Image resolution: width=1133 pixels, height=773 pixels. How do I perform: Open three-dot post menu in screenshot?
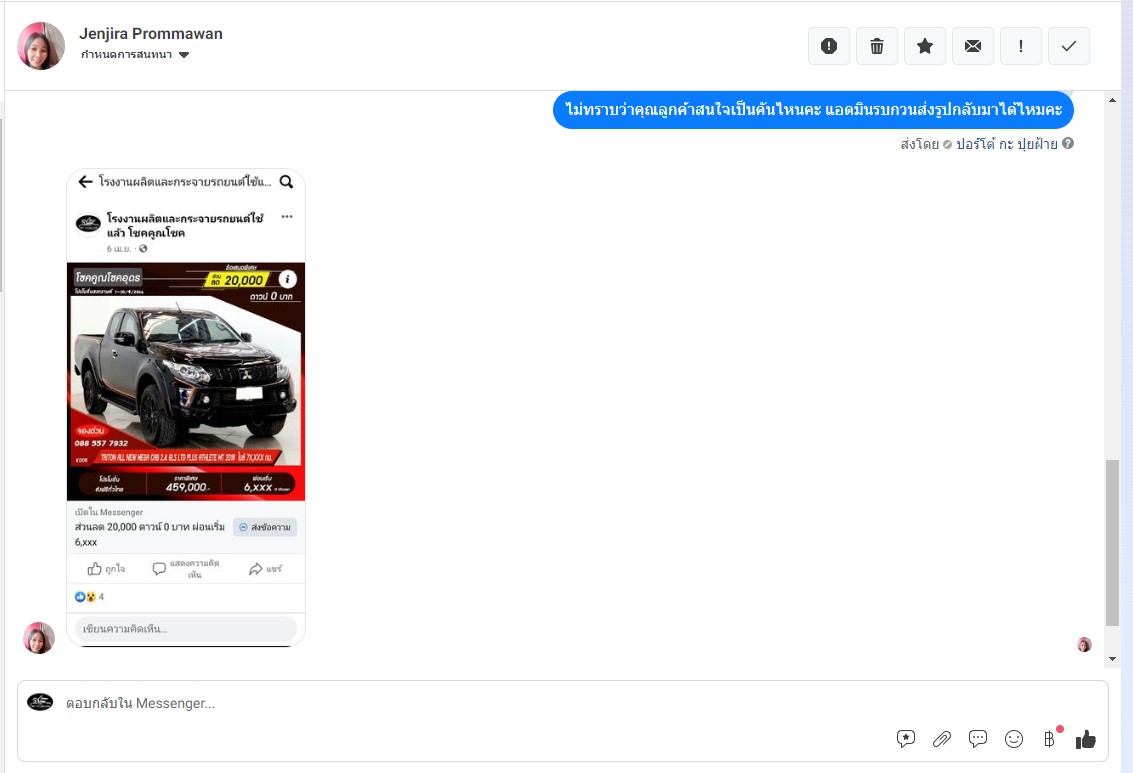pyautogui.click(x=287, y=217)
